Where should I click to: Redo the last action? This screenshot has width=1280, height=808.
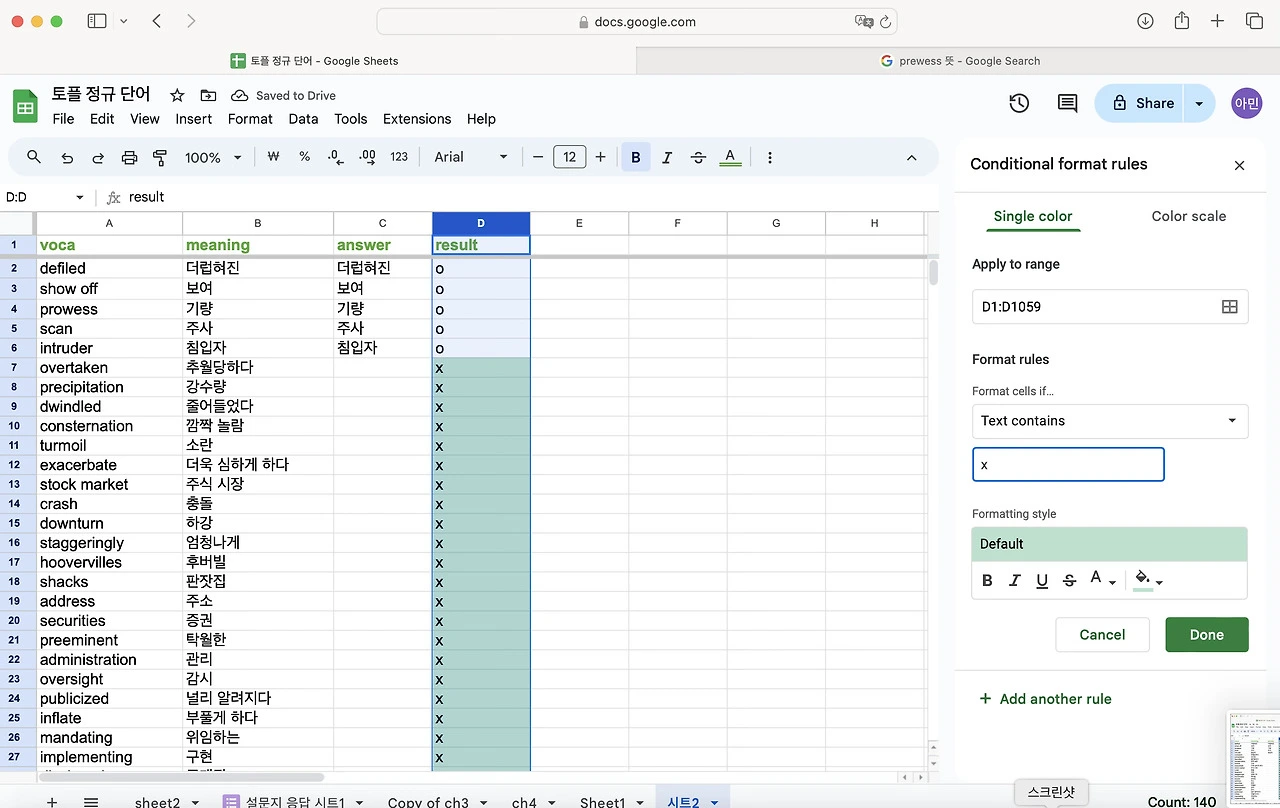[98, 157]
